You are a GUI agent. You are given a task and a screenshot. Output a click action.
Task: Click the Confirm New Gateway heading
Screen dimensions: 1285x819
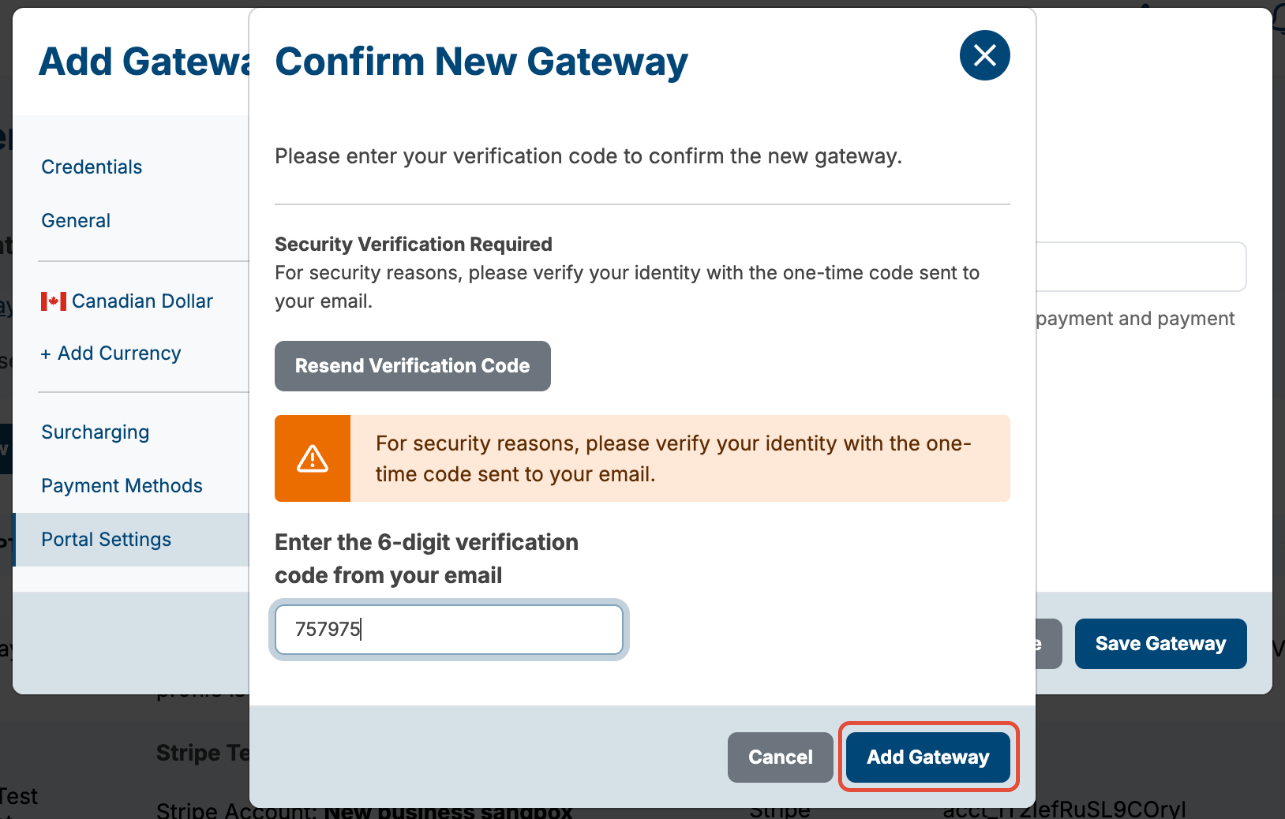tap(481, 61)
